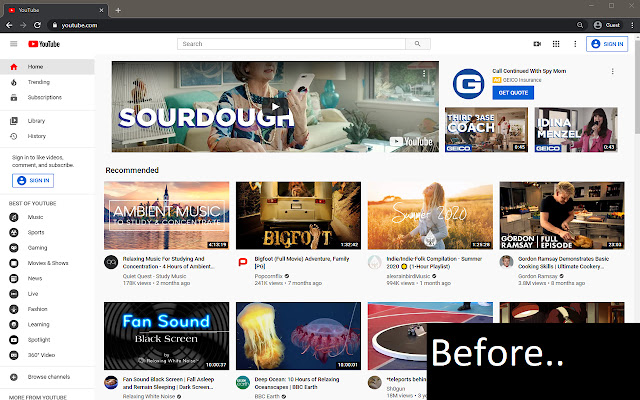Open Gordon Ramsay Demonstrates Basic Cooking title
Viewport: 640px width, 400px height.
(563, 262)
